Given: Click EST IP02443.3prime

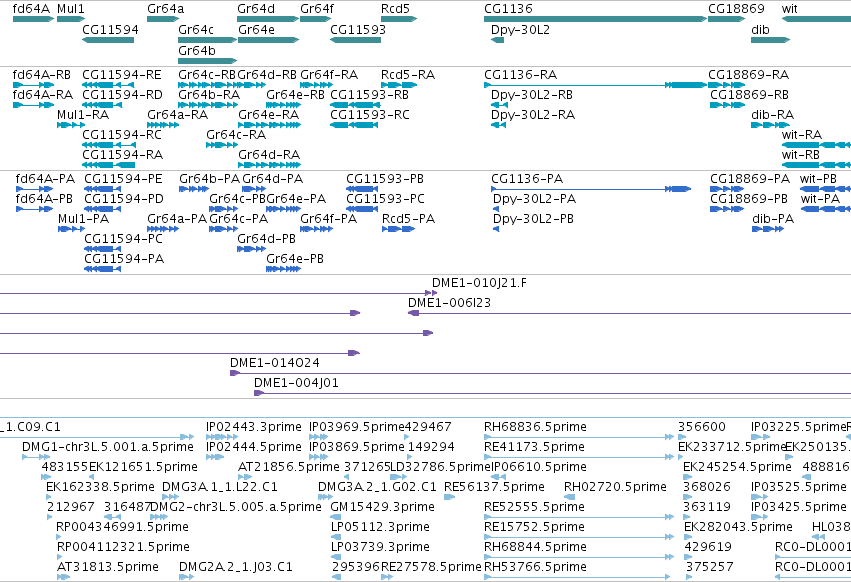Looking at the screenshot, I should coord(253,427).
